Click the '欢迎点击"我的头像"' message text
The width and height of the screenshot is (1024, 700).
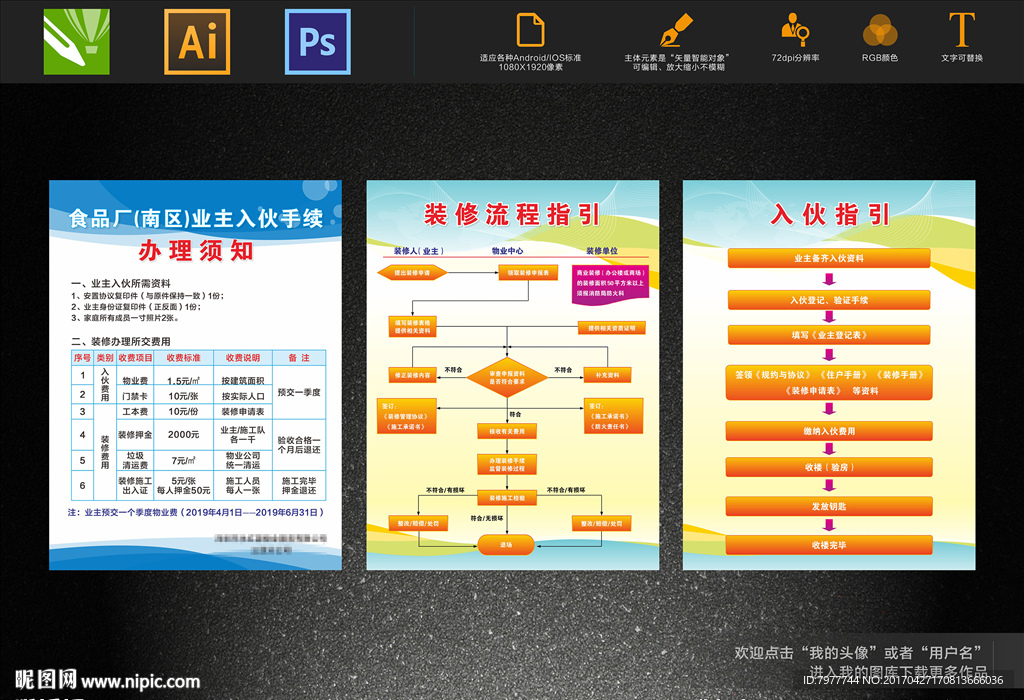pos(857,652)
